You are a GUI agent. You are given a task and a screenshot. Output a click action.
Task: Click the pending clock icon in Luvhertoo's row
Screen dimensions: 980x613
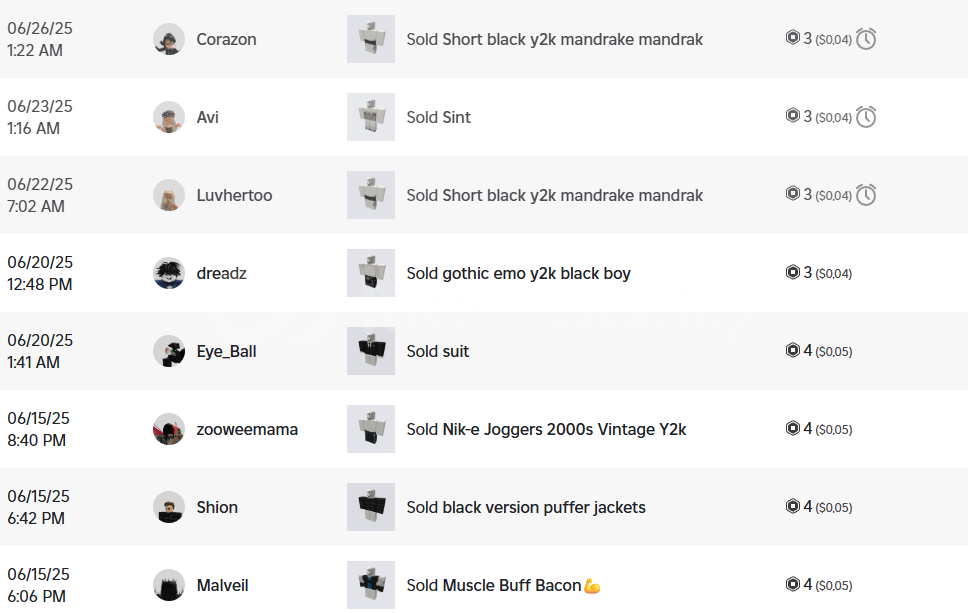(866, 195)
